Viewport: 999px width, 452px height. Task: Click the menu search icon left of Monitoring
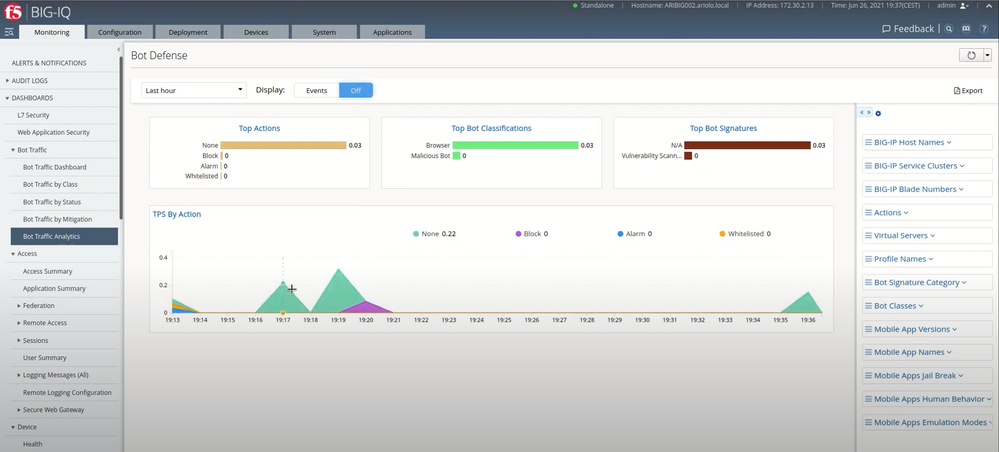pyautogui.click(x=9, y=32)
